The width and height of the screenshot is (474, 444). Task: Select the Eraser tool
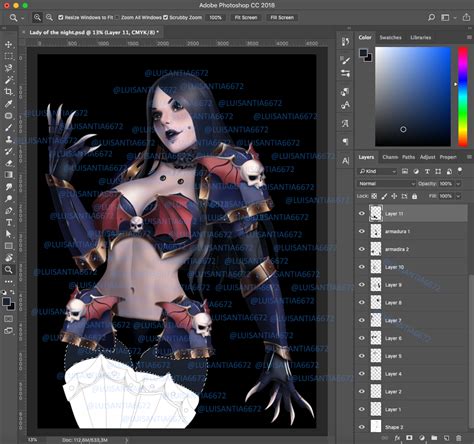point(9,163)
